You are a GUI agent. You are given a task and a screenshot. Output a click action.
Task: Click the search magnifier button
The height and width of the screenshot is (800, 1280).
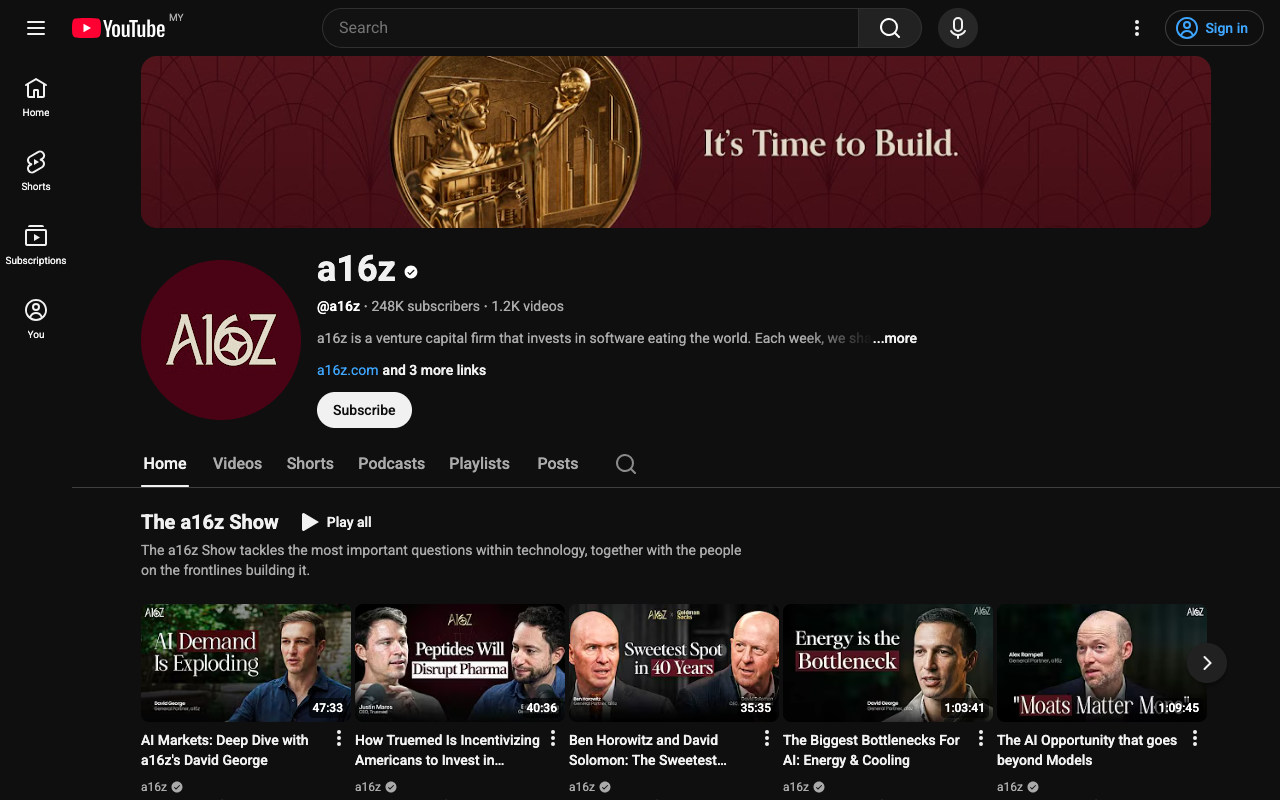(x=890, y=28)
